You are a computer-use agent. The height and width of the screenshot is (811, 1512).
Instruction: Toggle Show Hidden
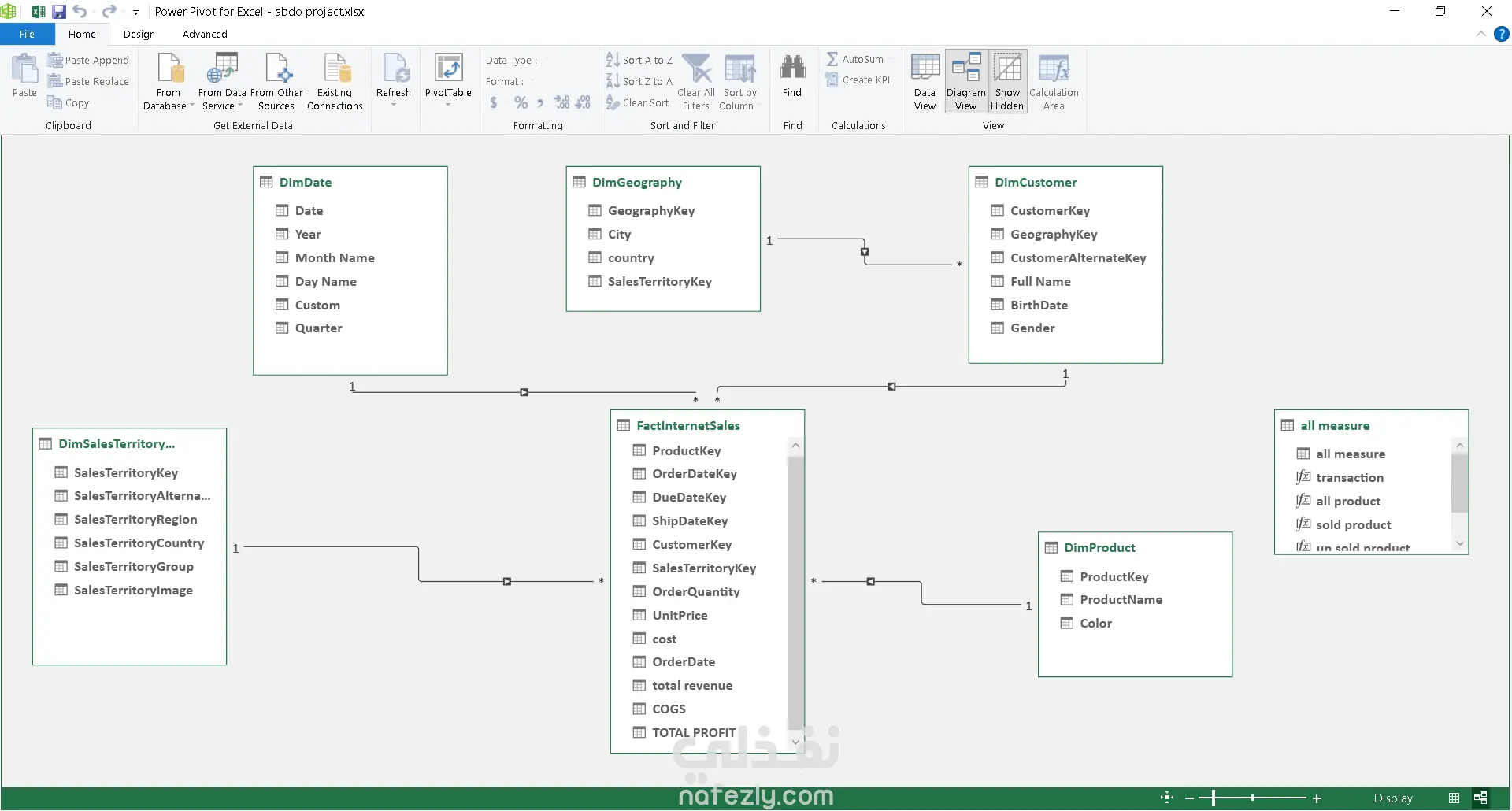click(1007, 82)
